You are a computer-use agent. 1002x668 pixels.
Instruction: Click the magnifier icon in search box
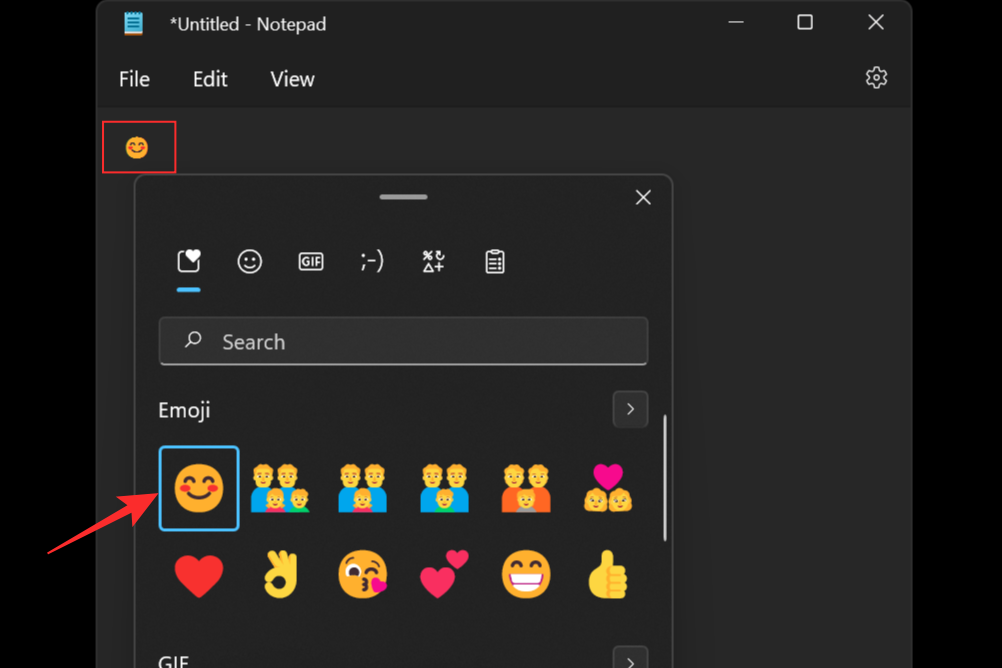pos(193,339)
